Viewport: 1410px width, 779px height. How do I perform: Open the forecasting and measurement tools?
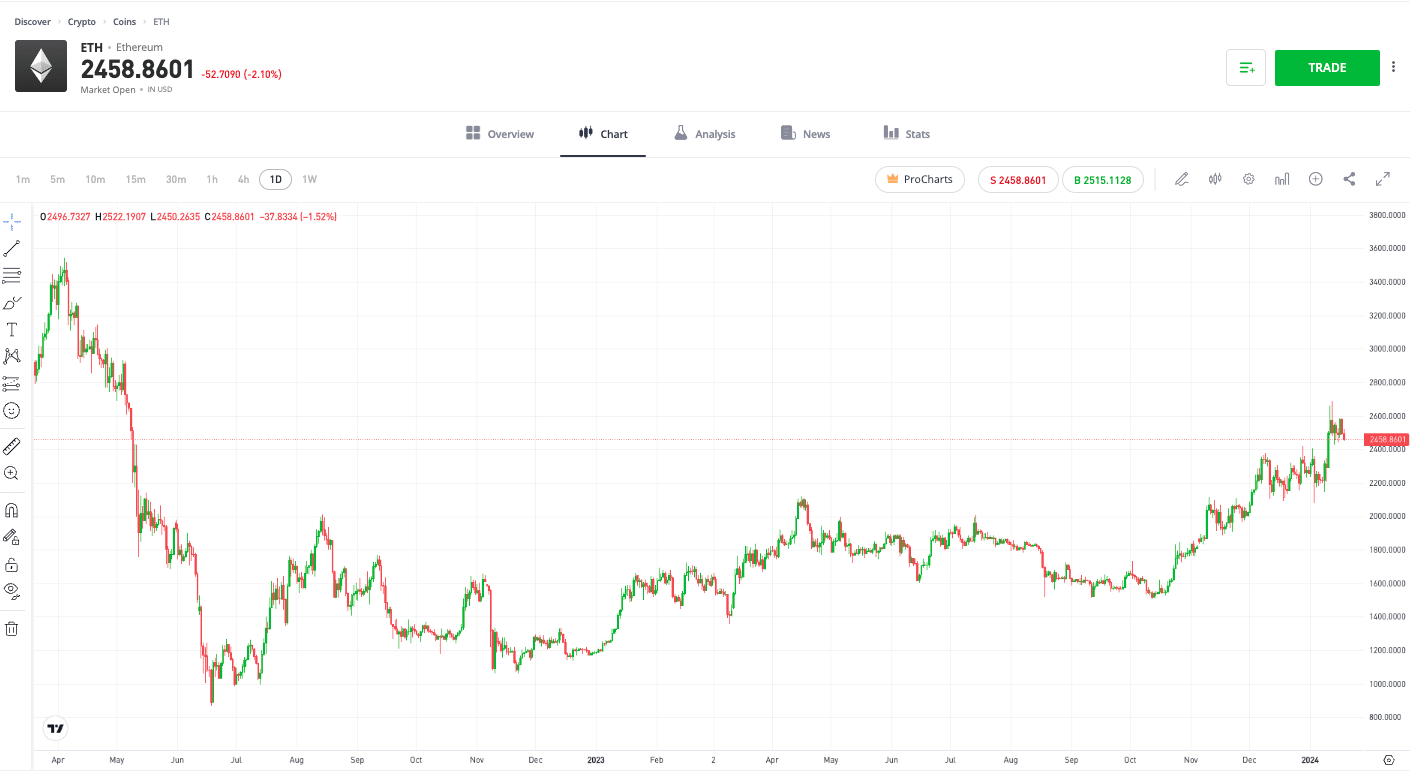[12, 383]
